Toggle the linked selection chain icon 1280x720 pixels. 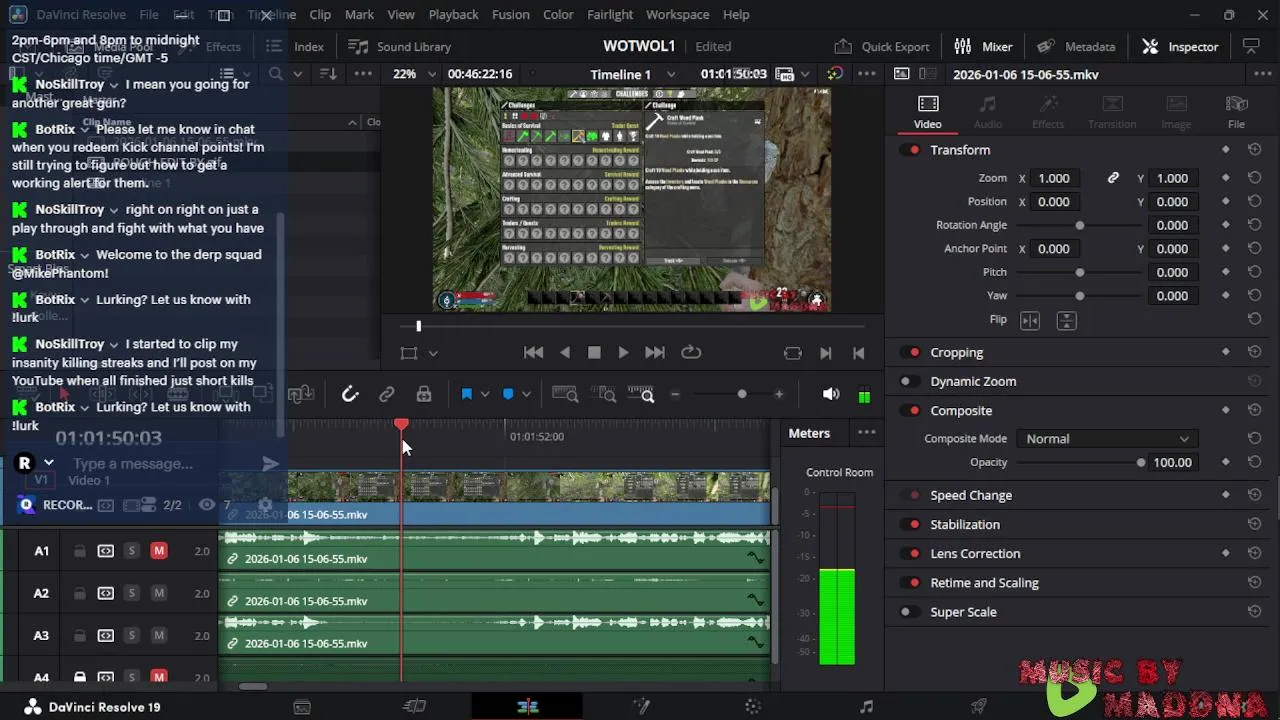pos(387,395)
